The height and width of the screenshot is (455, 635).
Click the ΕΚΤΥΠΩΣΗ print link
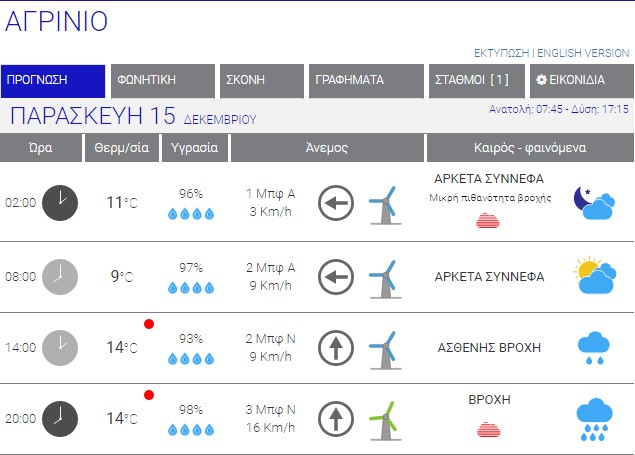point(502,53)
